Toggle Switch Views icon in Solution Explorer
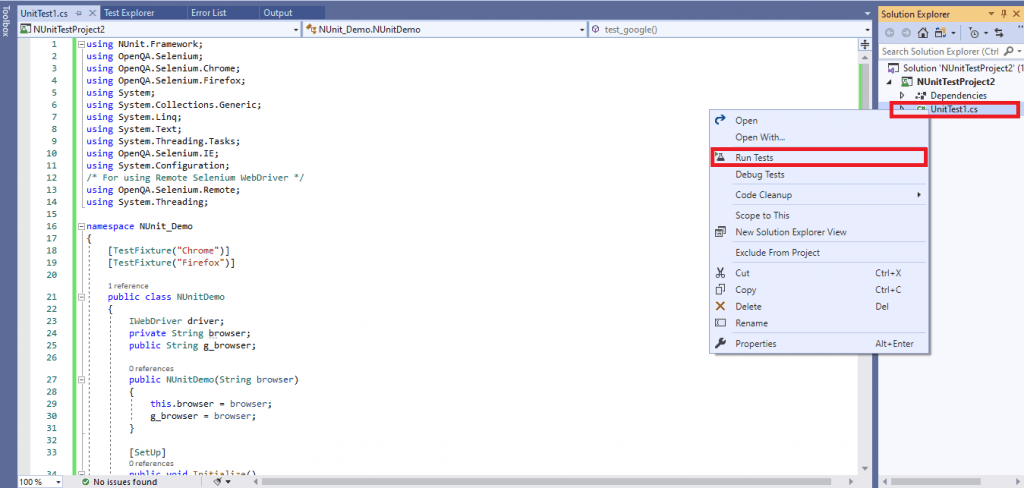Screen dimensions: 1024x488 click(x=940, y=33)
